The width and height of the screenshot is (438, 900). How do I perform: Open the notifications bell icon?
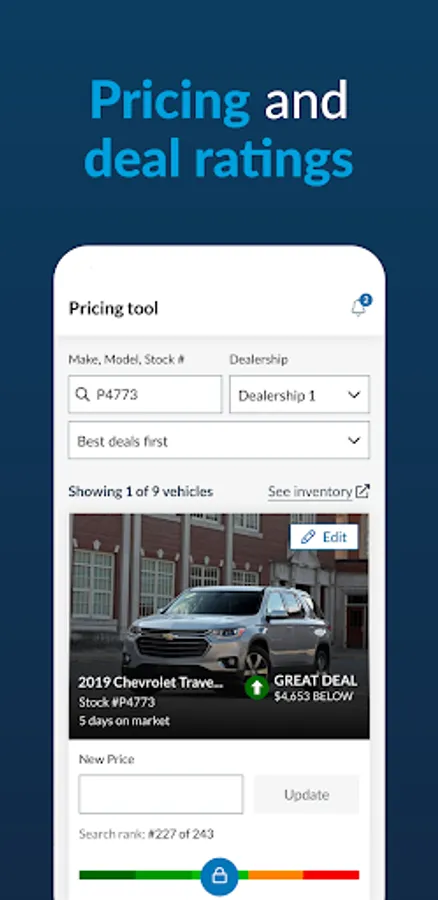358,308
